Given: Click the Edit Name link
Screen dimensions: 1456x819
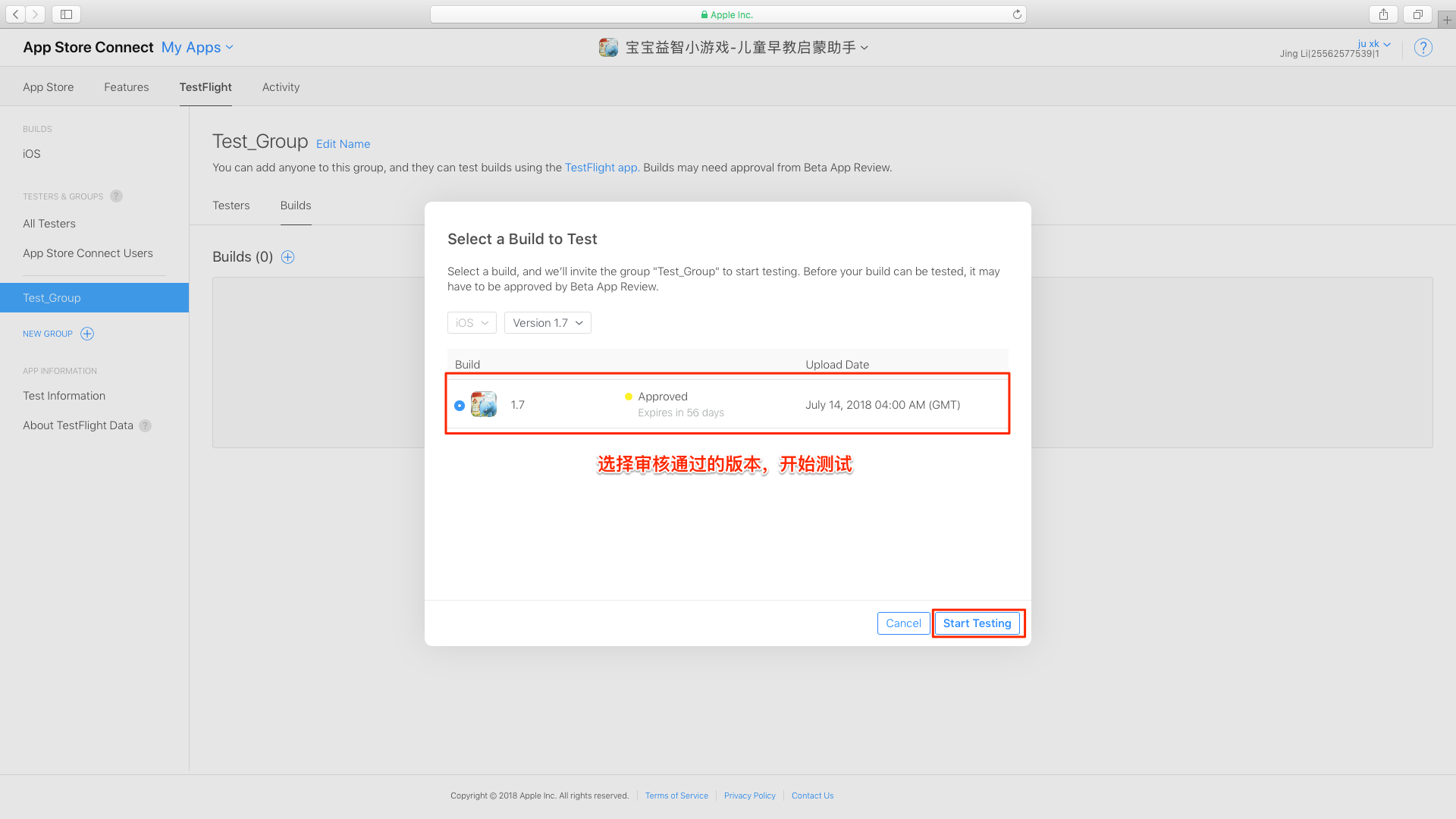Looking at the screenshot, I should pyautogui.click(x=343, y=144).
